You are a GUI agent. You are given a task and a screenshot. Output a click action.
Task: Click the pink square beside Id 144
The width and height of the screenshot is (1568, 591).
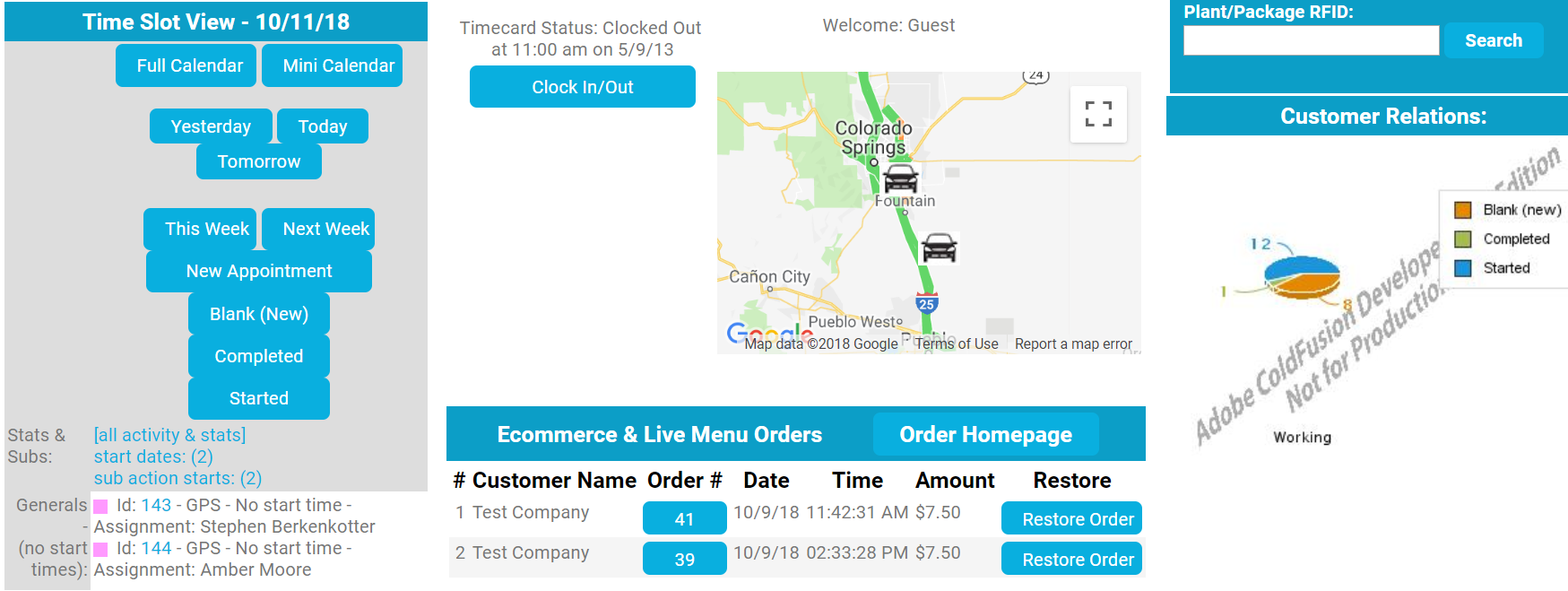tap(101, 550)
